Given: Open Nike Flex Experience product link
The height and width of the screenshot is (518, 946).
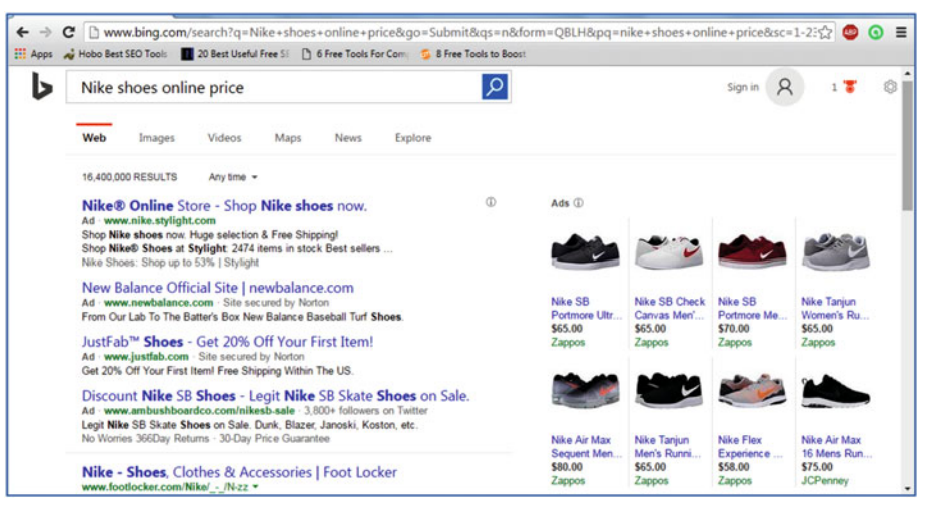Looking at the screenshot, I should (750, 447).
